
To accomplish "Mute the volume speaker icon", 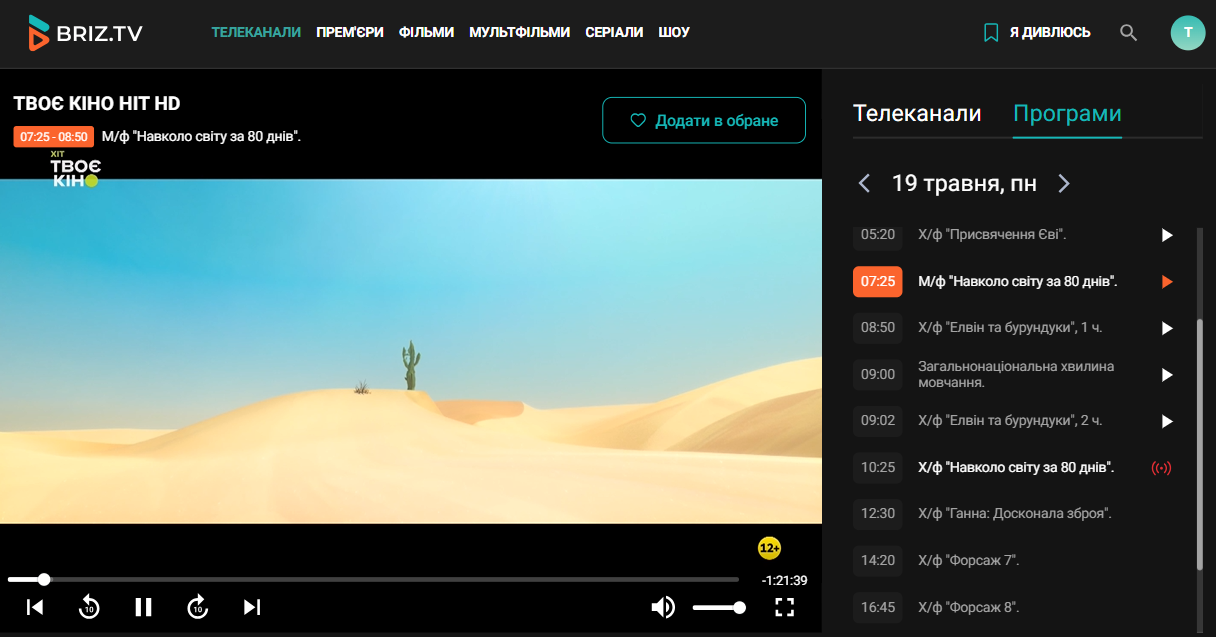I will point(662,607).
